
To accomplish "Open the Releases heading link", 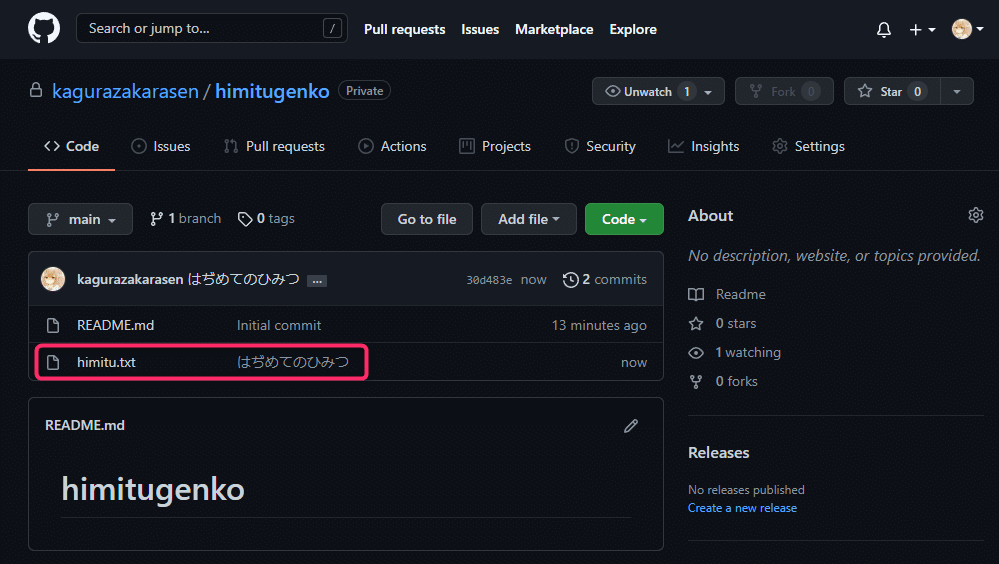I will [x=719, y=452].
